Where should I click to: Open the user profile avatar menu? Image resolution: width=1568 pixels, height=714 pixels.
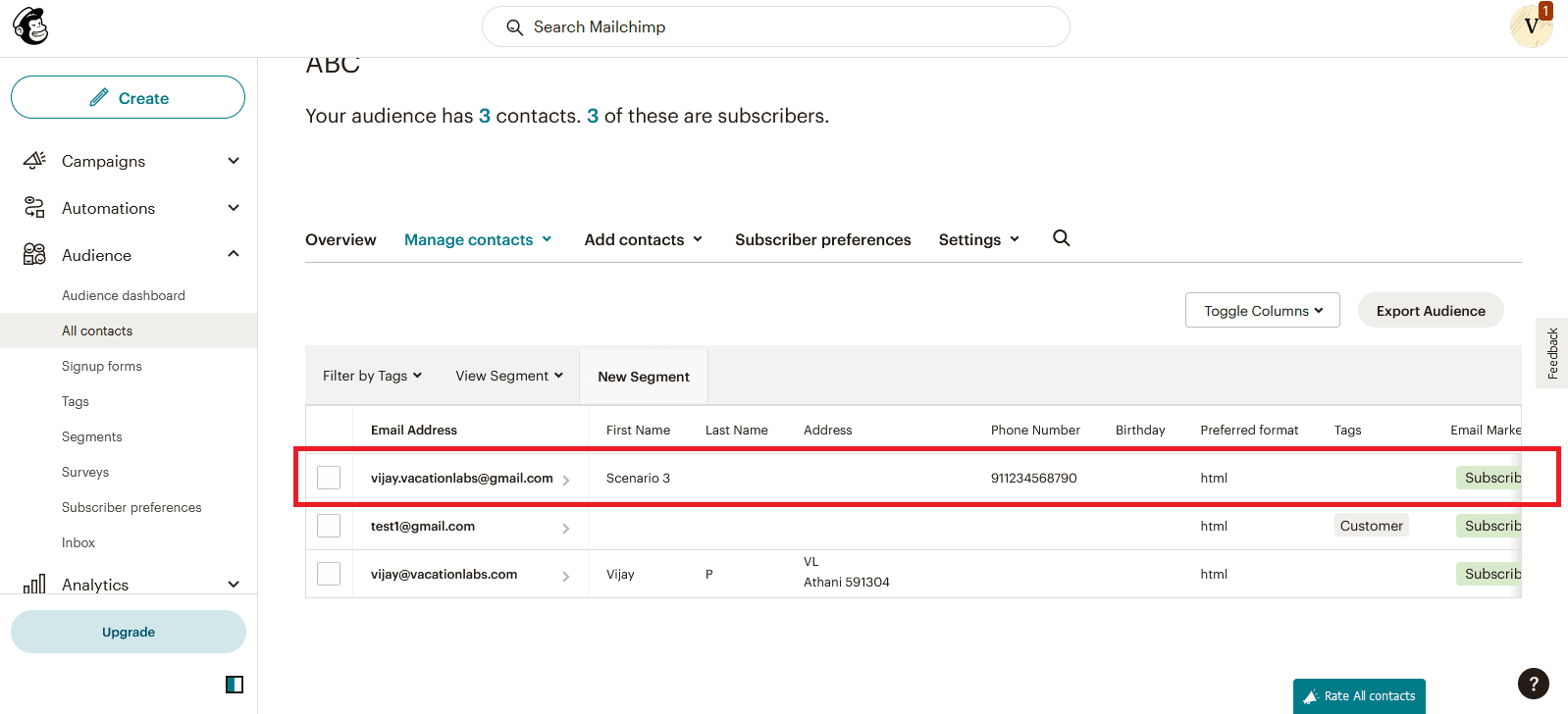1531,26
